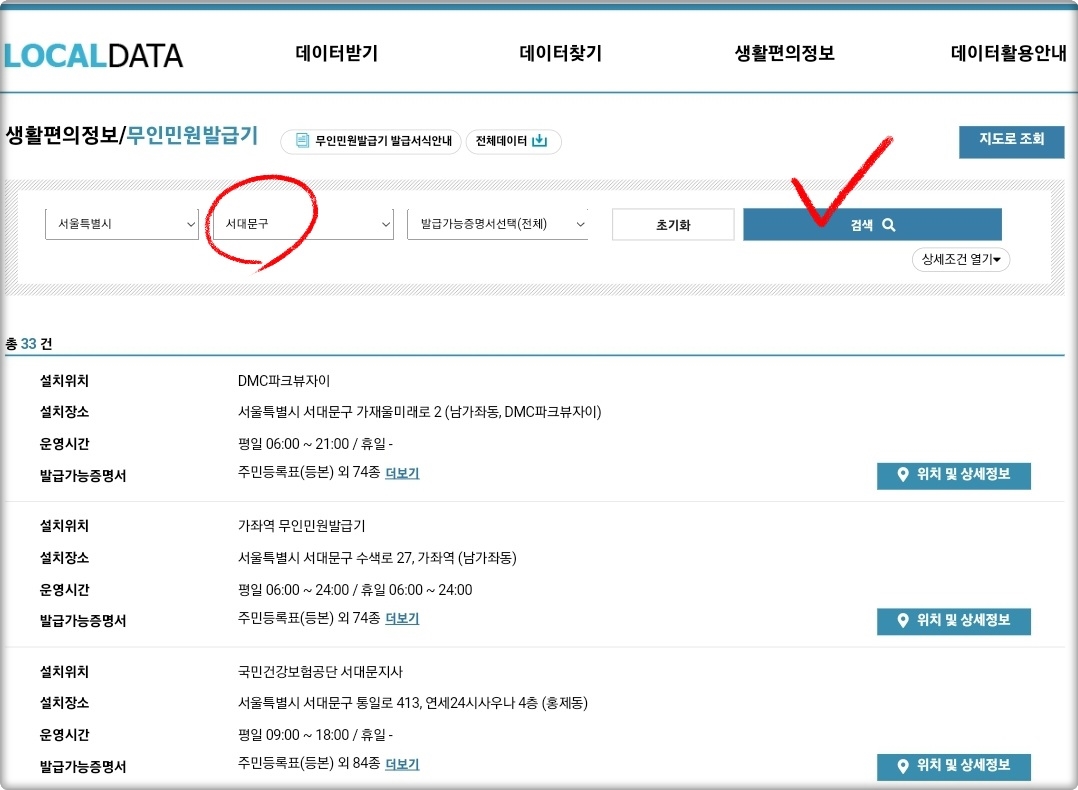Expand 상세조건 열기
Image resolution: width=1078 pixels, height=790 pixels.
(960, 259)
